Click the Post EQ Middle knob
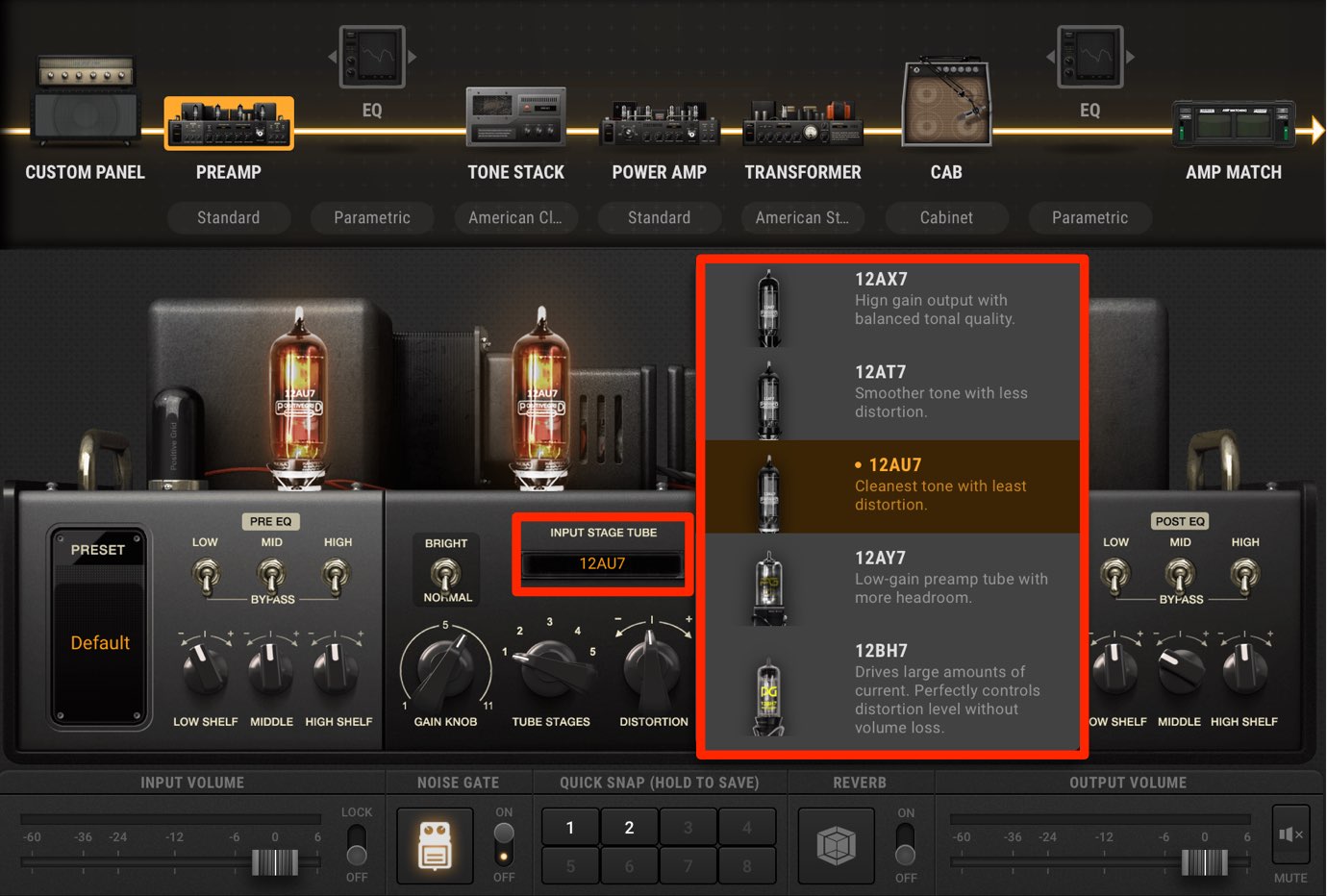Viewport: 1327px width, 896px height. pos(1180,670)
